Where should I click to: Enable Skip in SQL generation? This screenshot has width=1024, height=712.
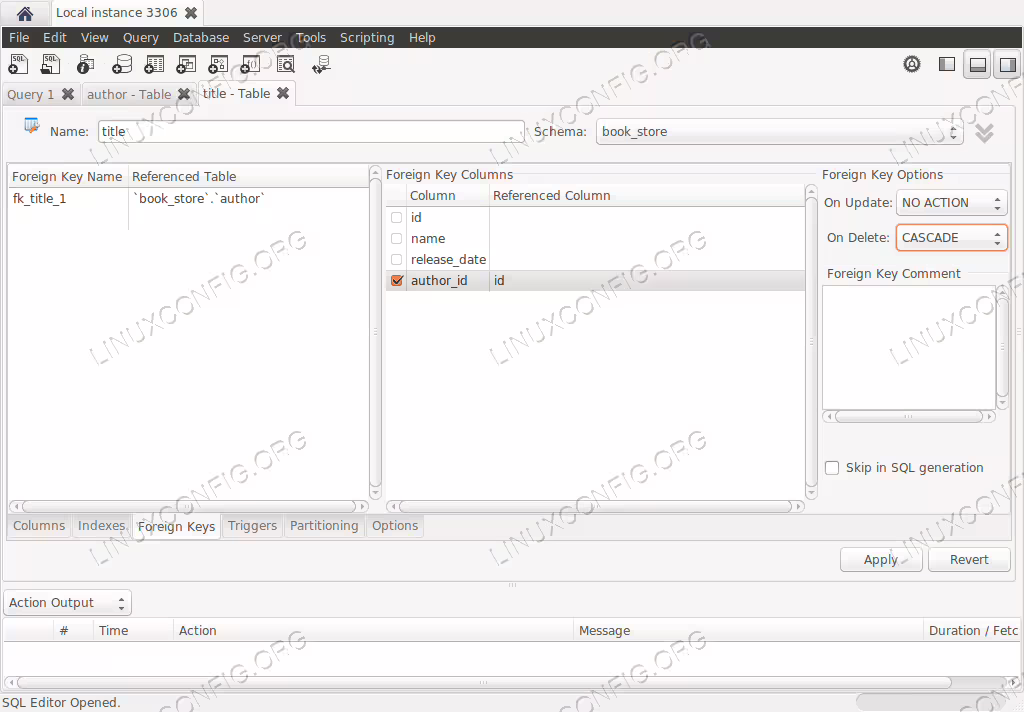point(832,468)
